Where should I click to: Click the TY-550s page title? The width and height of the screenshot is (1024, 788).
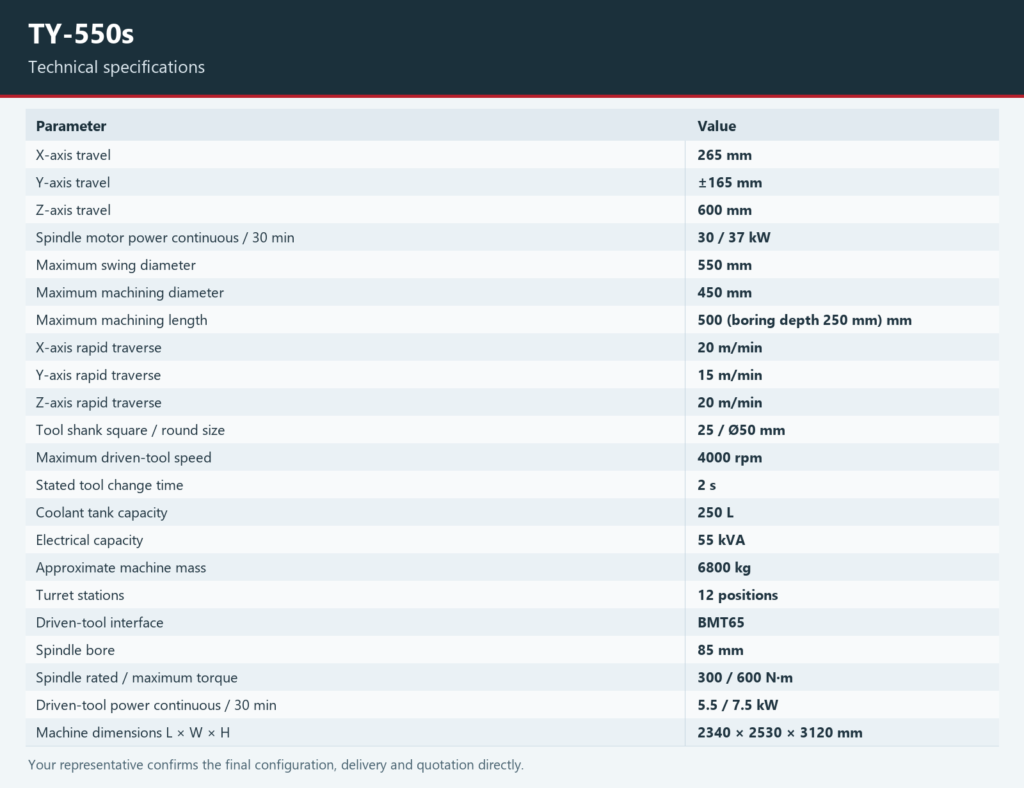pos(81,34)
